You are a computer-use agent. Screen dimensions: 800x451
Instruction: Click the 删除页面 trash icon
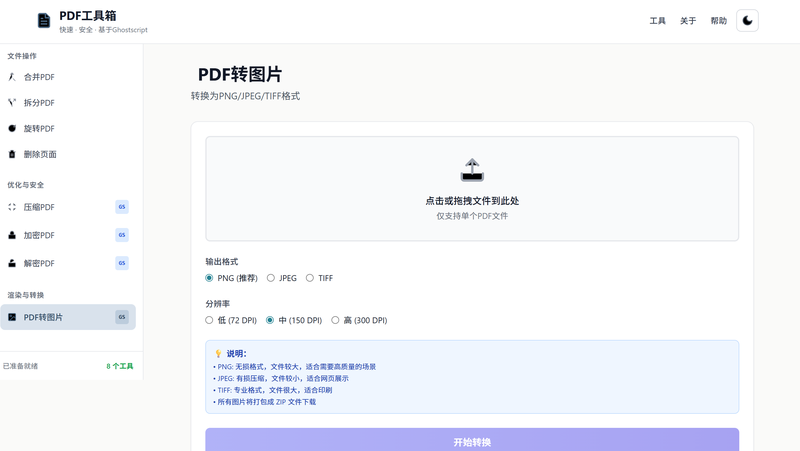click(12, 155)
